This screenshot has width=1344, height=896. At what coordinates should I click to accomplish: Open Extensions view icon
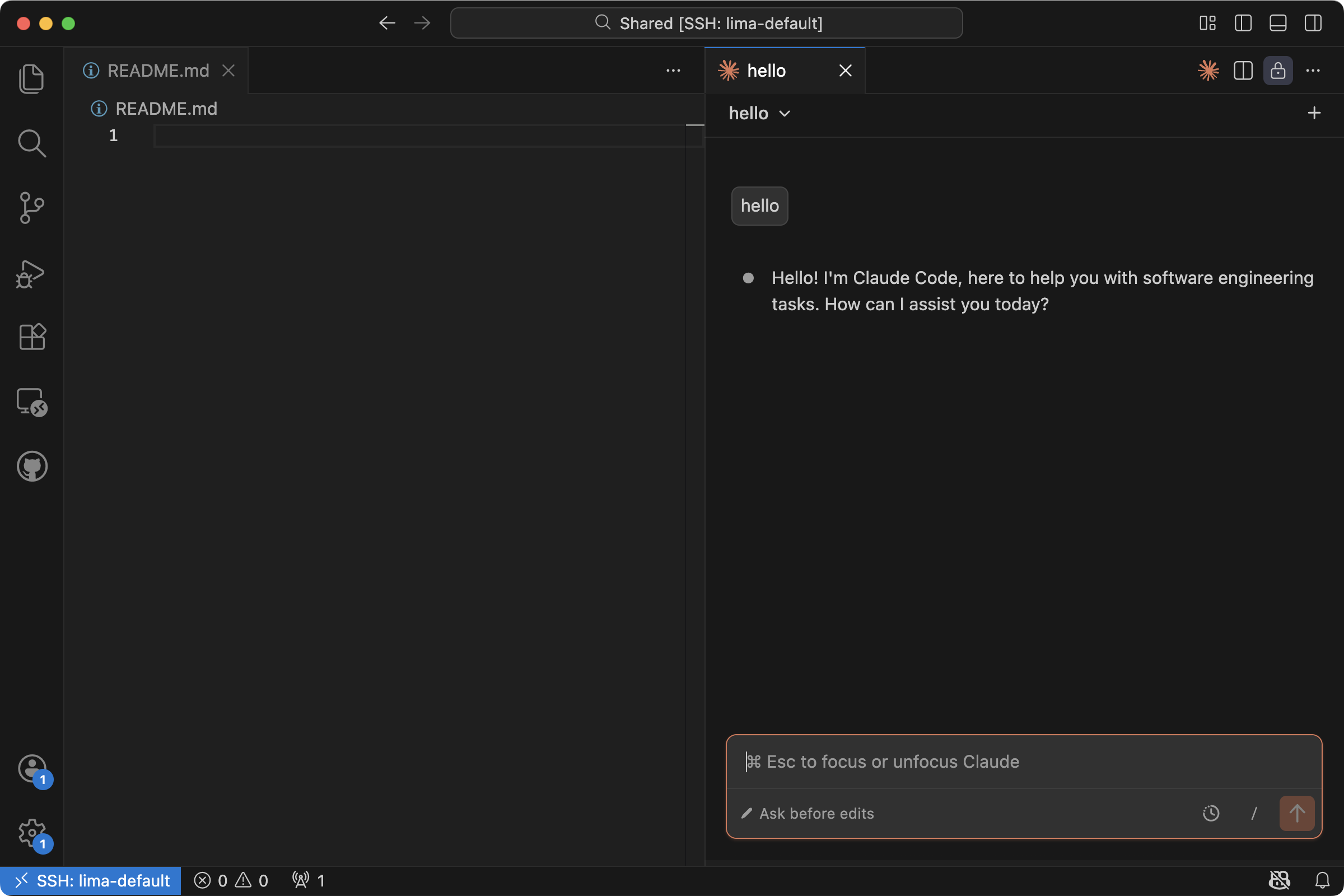pyautogui.click(x=31, y=337)
